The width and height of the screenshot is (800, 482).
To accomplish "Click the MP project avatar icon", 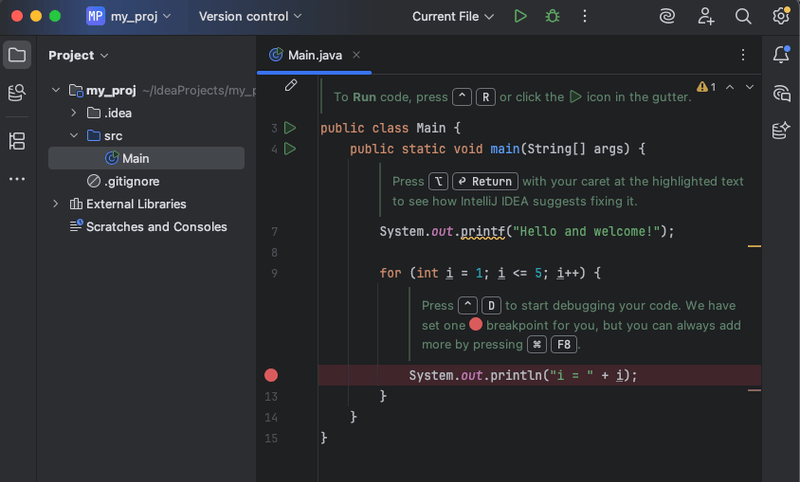I will (95, 16).
